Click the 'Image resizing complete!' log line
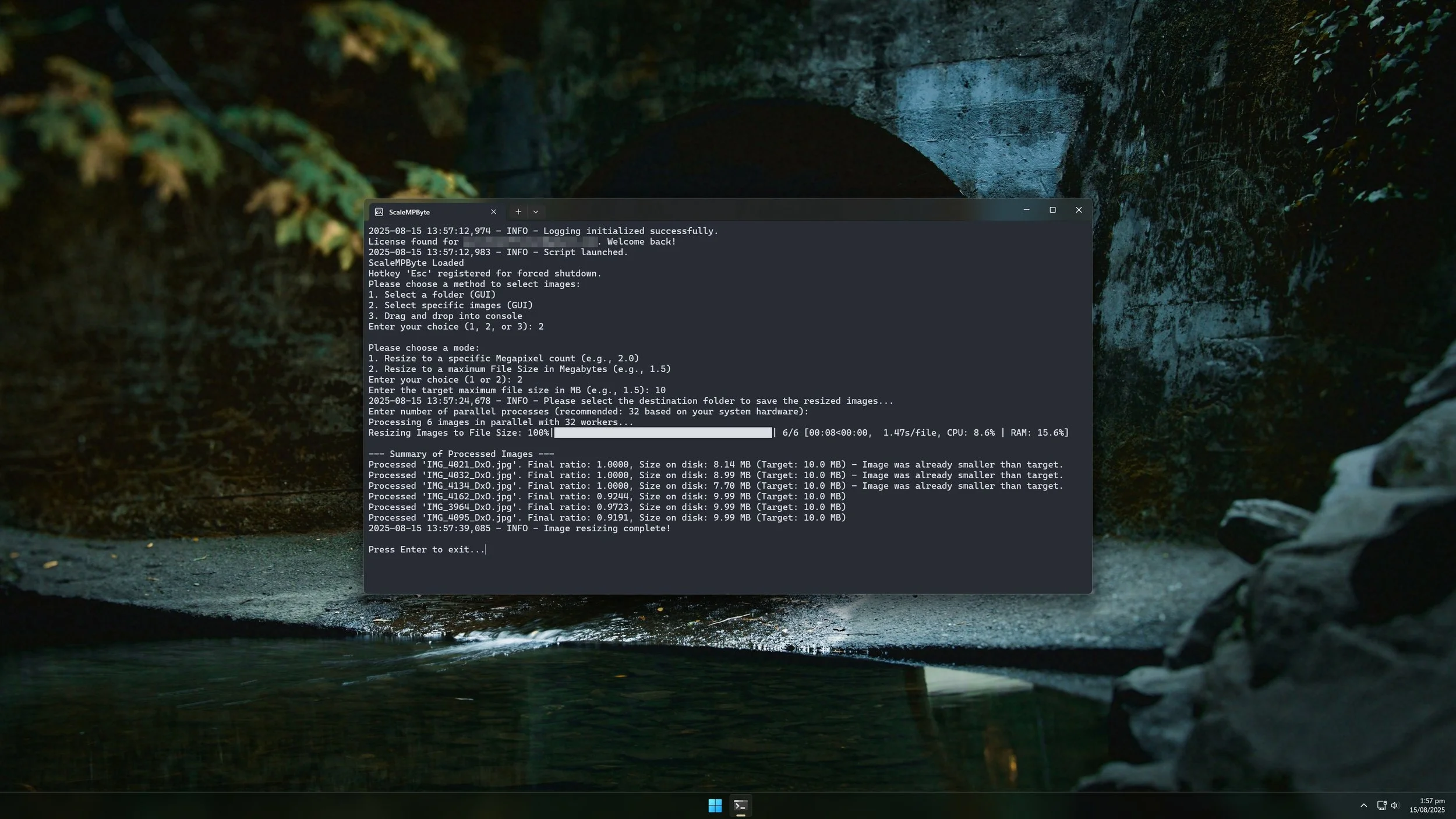The image size is (1456, 819). tap(519, 528)
